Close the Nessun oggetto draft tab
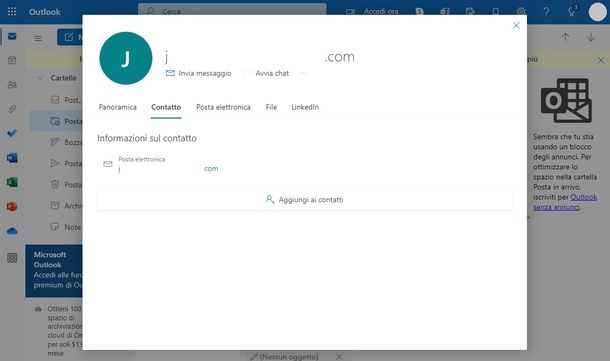This screenshot has width=610, height=361. tap(339, 356)
